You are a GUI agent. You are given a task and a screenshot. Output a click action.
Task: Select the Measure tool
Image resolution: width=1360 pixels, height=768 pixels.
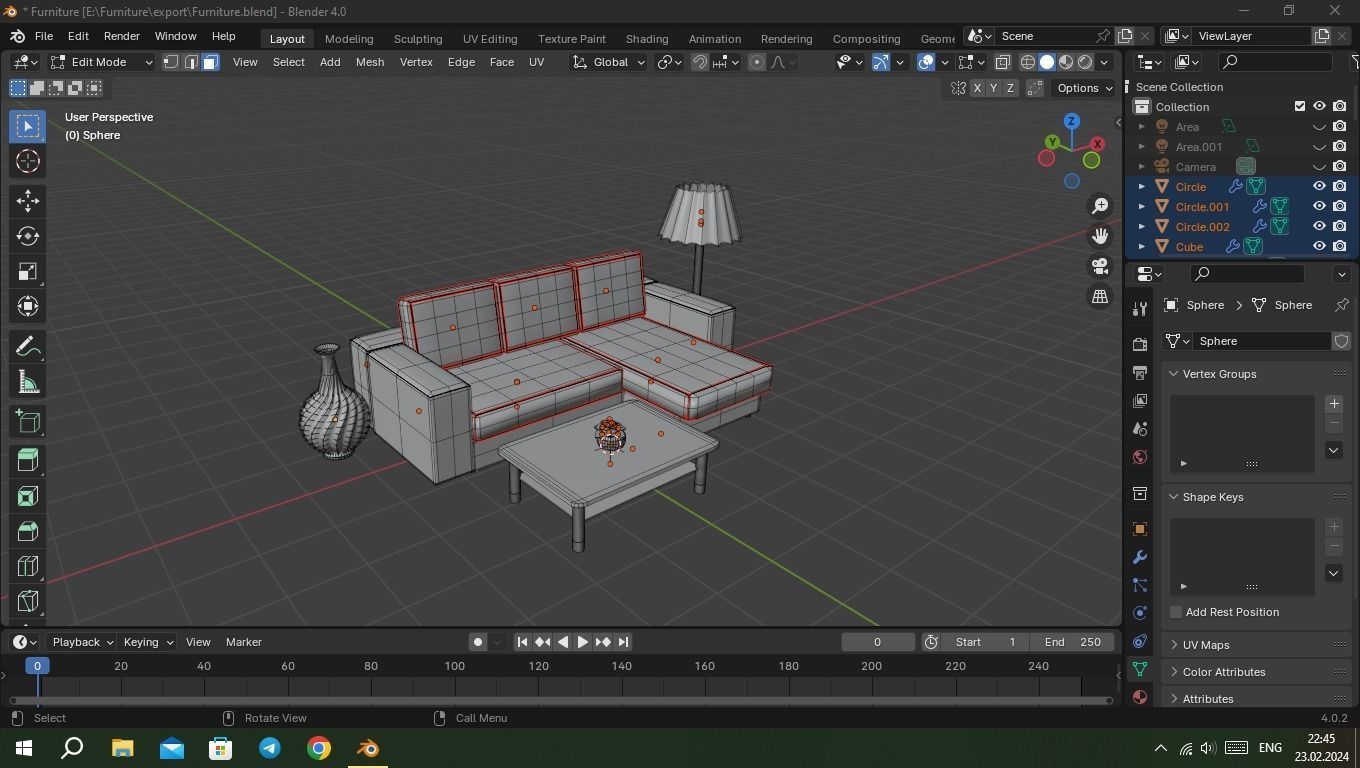[28, 383]
